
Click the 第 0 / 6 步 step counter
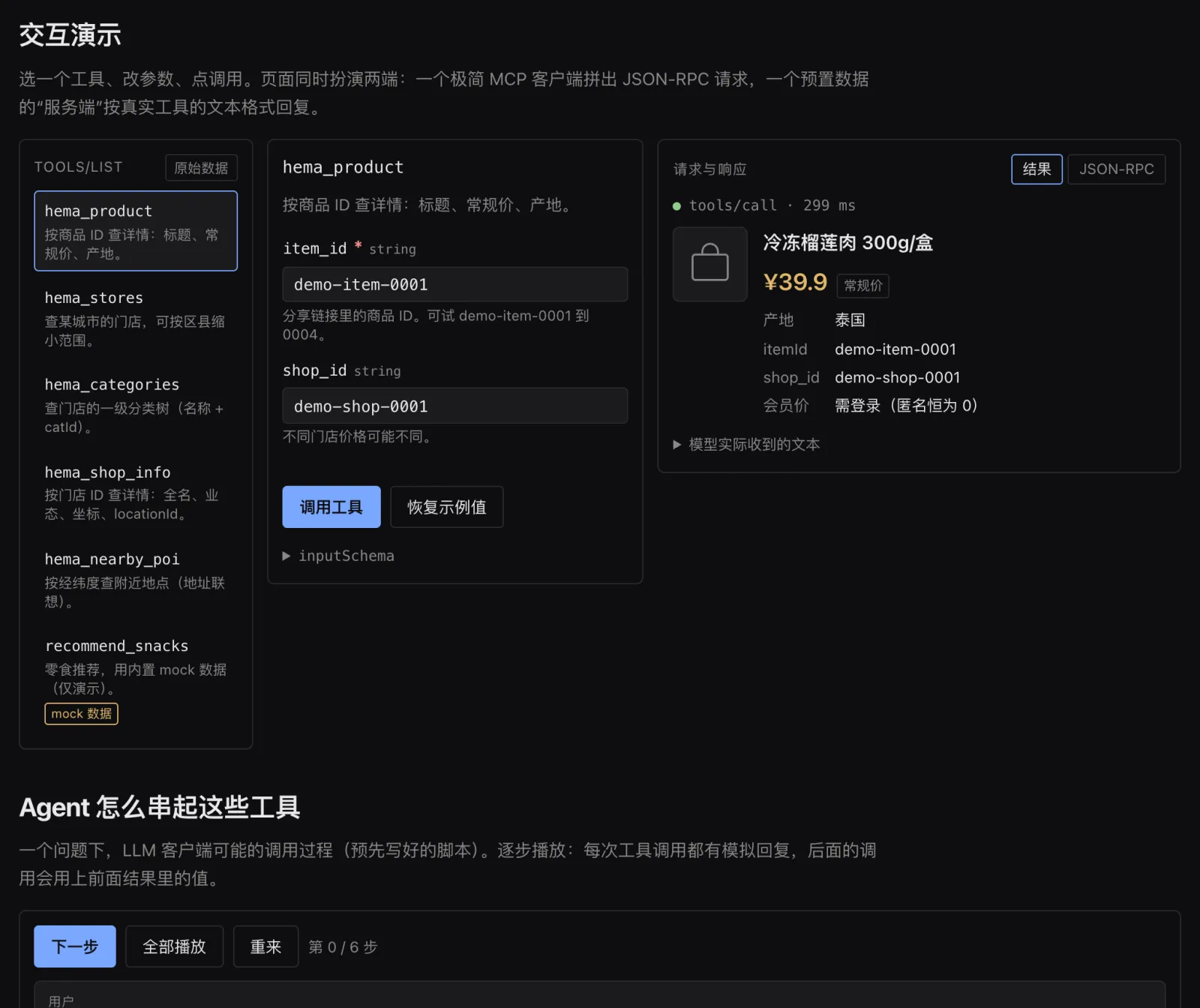[343, 947]
